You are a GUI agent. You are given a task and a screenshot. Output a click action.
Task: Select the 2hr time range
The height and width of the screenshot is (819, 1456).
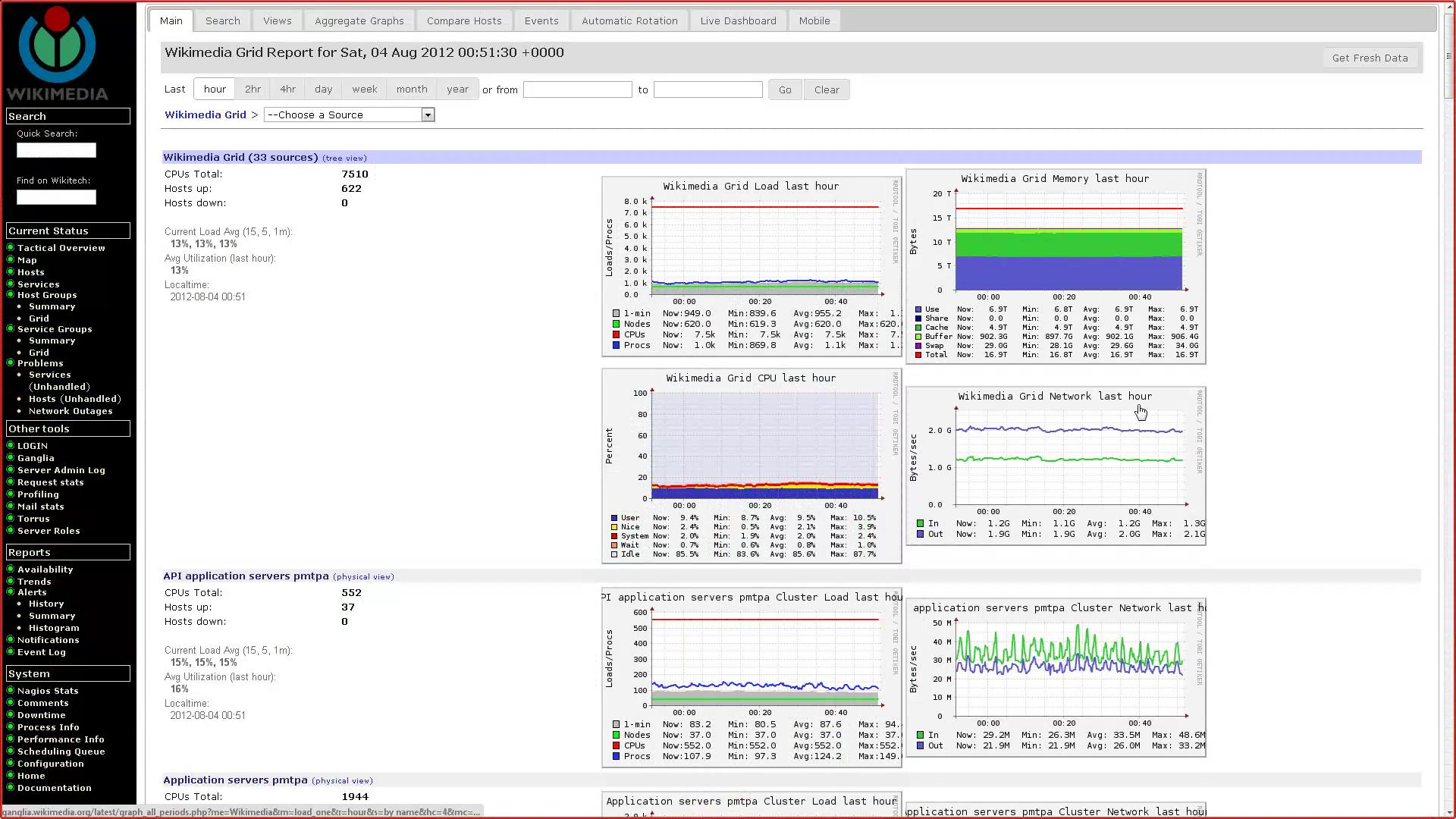(253, 89)
